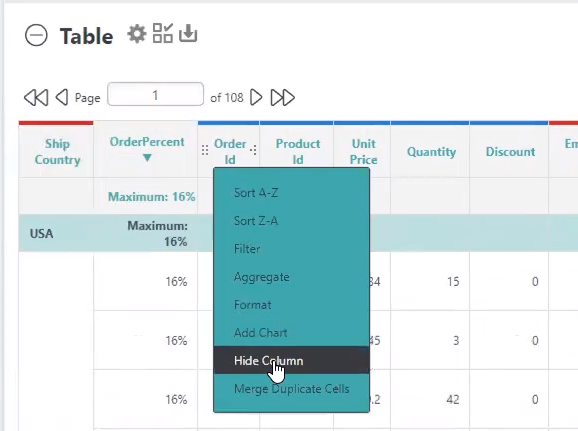578x431 pixels.
Task: Go to first page double-arrow icon
Action: click(36, 98)
